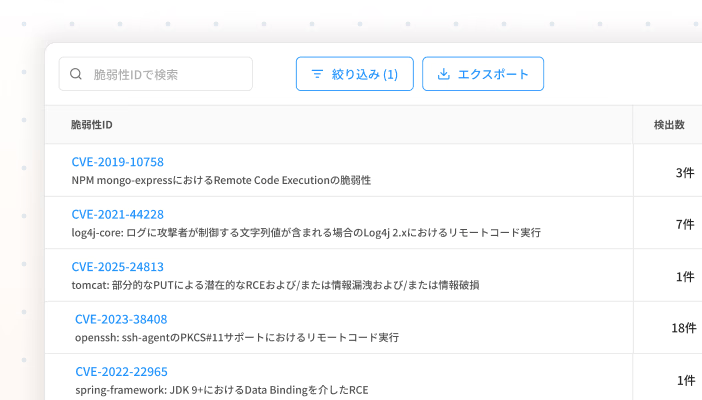The image size is (702, 400).
Task: Click the download icon in エクスポート button
Action: point(443,74)
